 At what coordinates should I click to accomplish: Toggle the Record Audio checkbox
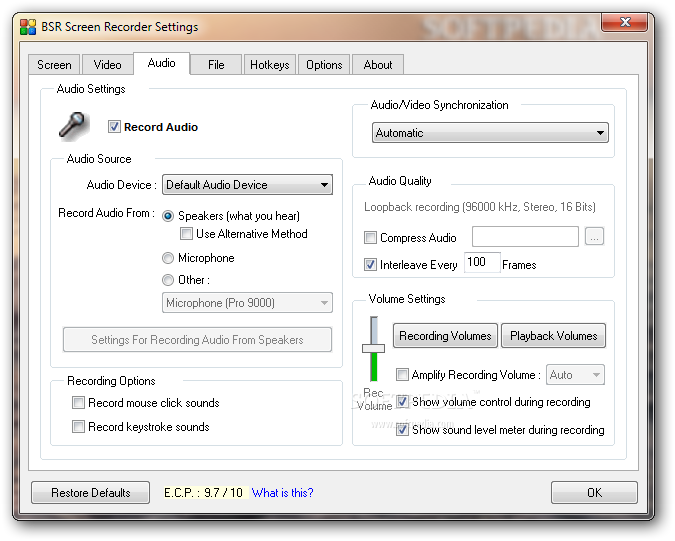click(114, 127)
